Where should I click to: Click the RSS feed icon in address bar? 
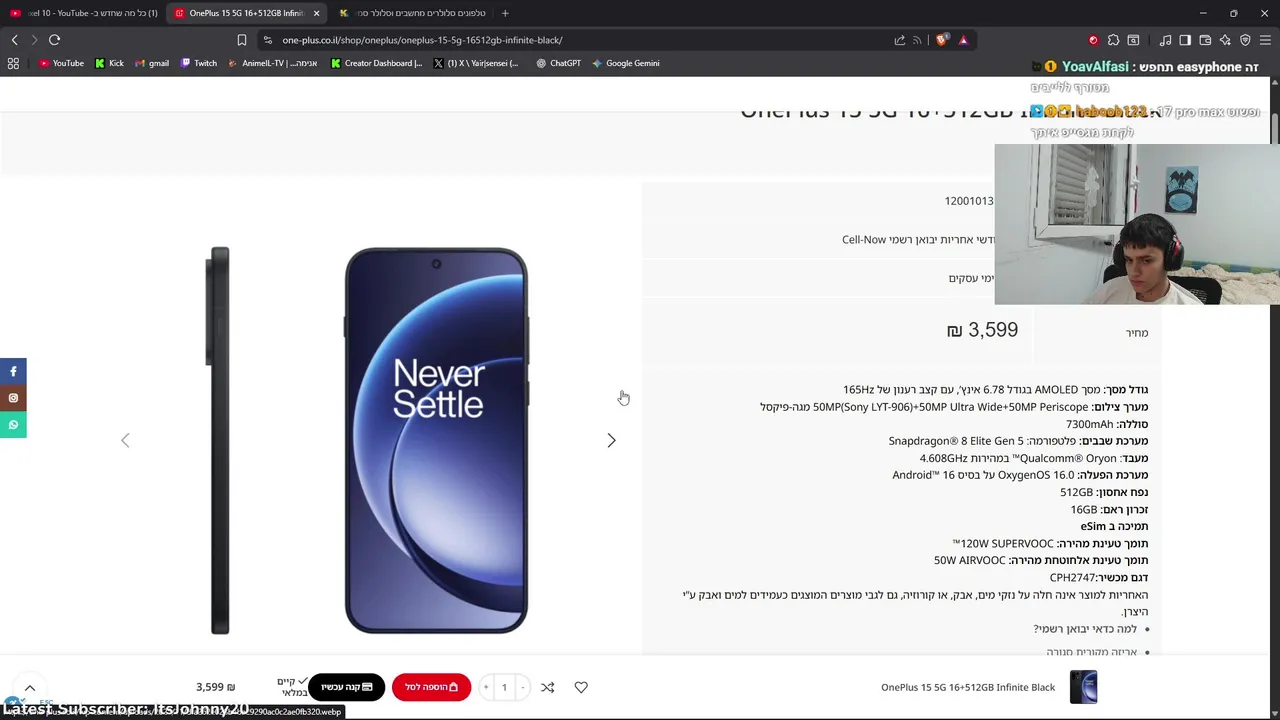[917, 40]
